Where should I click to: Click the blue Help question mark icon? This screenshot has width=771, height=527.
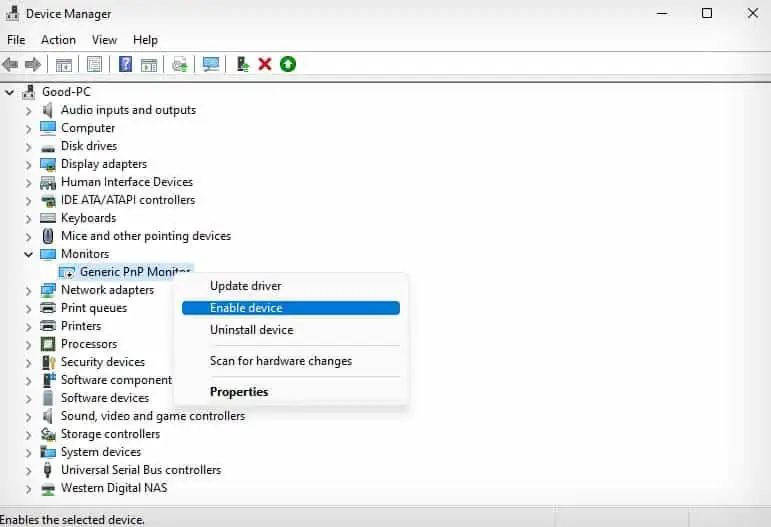pyautogui.click(x=125, y=64)
